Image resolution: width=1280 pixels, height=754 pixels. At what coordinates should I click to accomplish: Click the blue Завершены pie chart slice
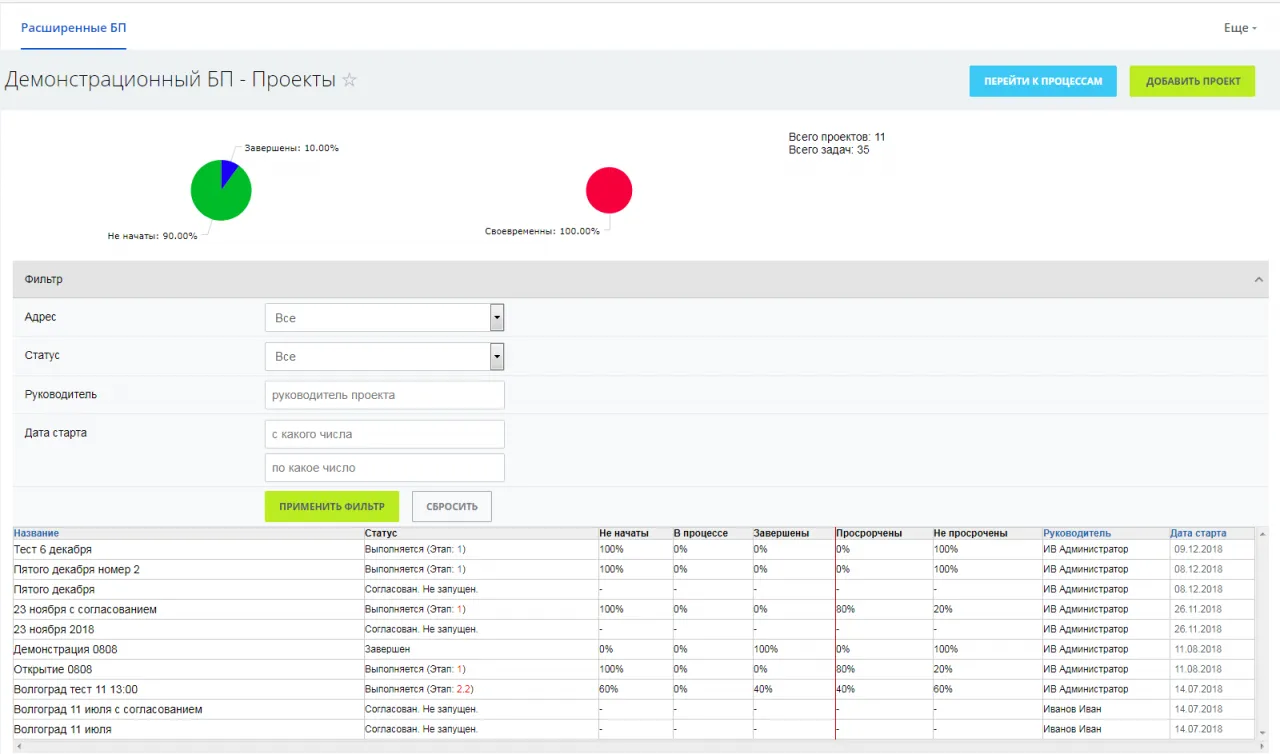[x=229, y=170]
